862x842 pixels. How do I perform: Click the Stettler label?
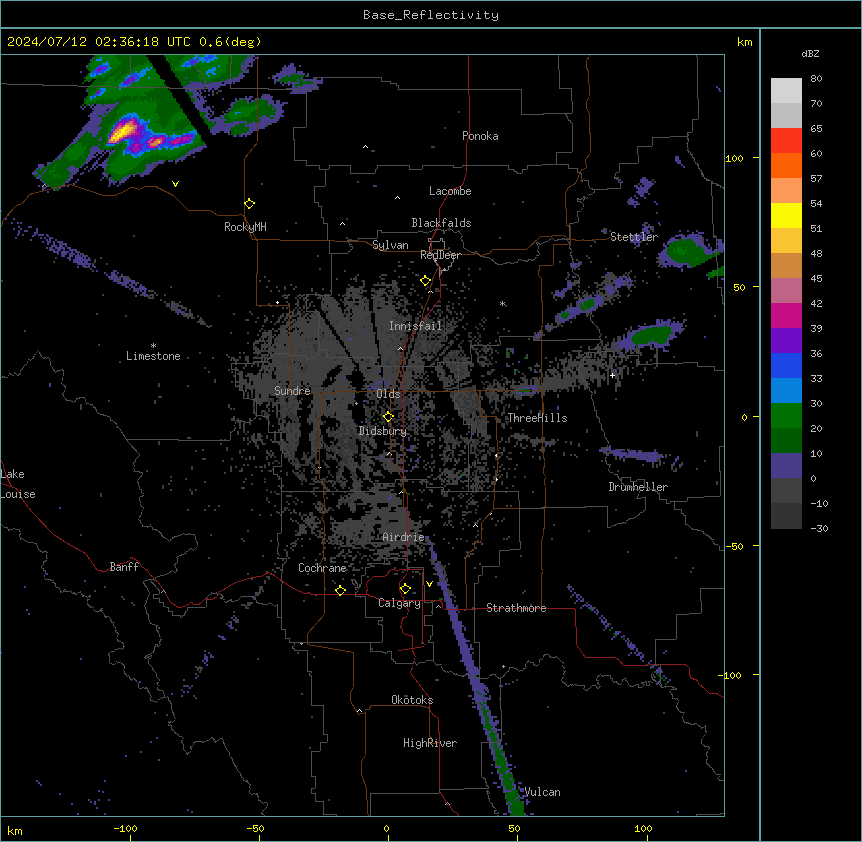pos(634,237)
